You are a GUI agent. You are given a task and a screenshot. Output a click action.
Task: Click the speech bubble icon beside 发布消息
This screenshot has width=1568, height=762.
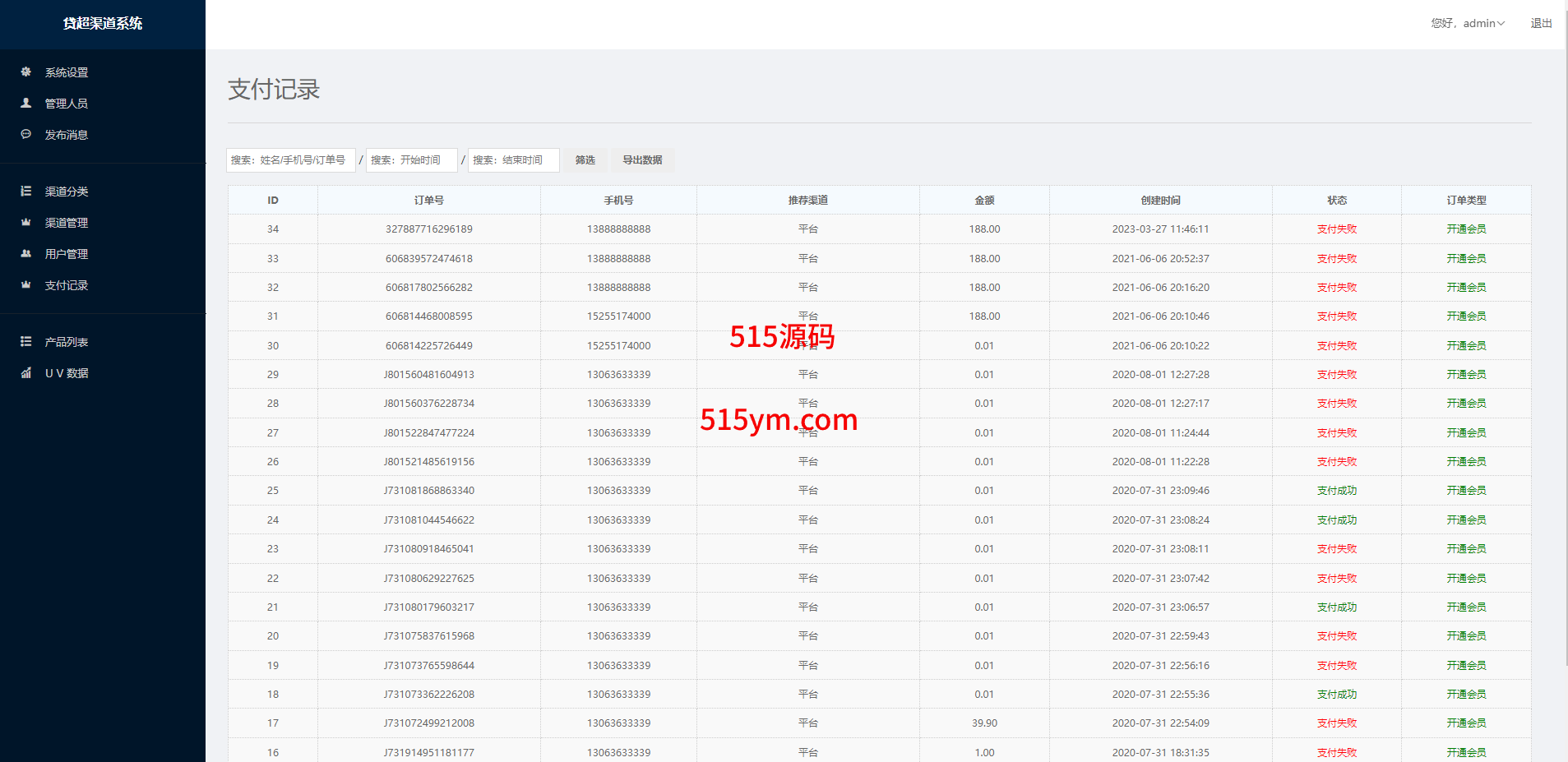pyautogui.click(x=25, y=135)
